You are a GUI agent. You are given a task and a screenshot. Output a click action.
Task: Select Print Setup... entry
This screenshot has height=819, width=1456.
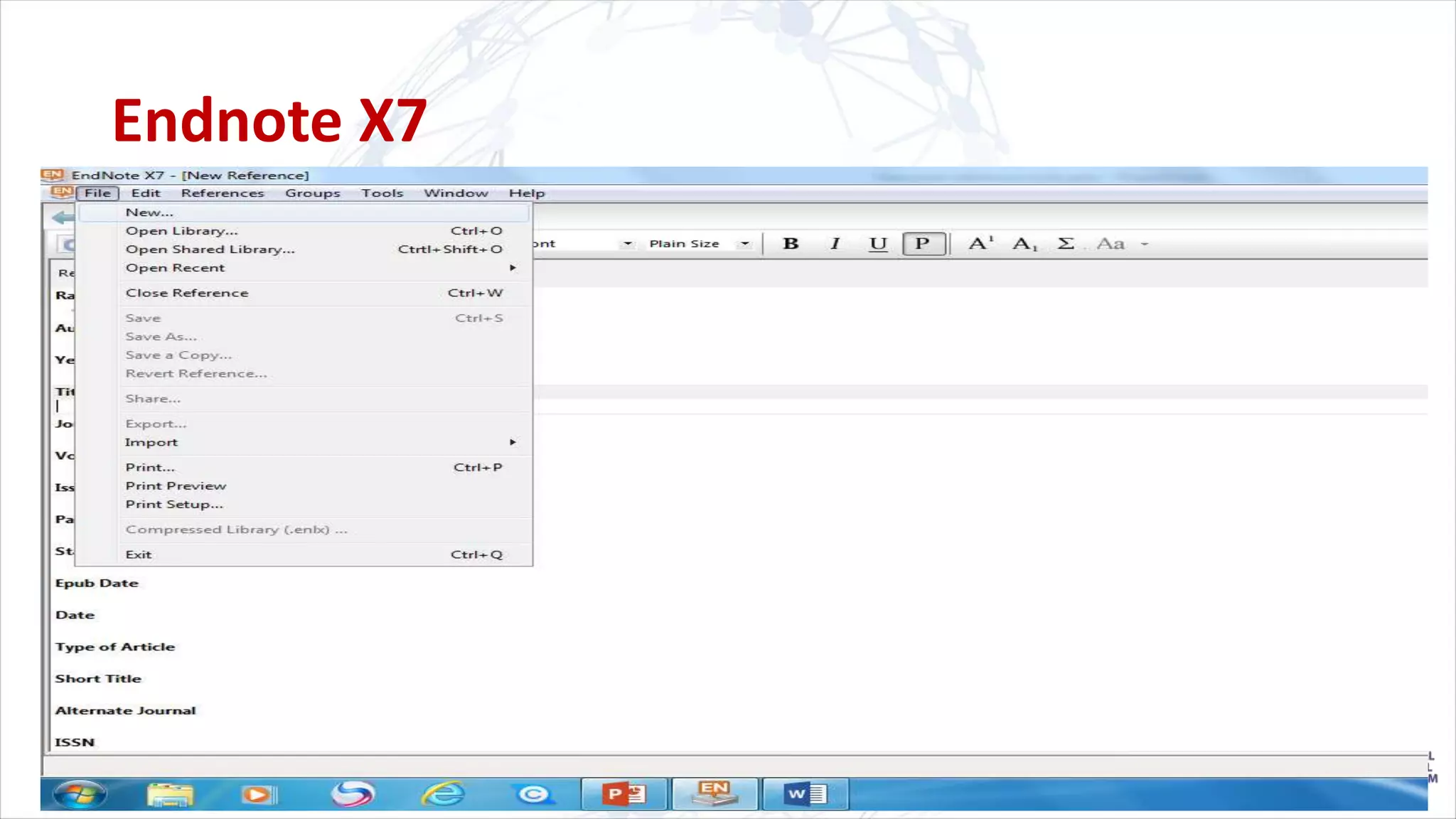(304, 505)
